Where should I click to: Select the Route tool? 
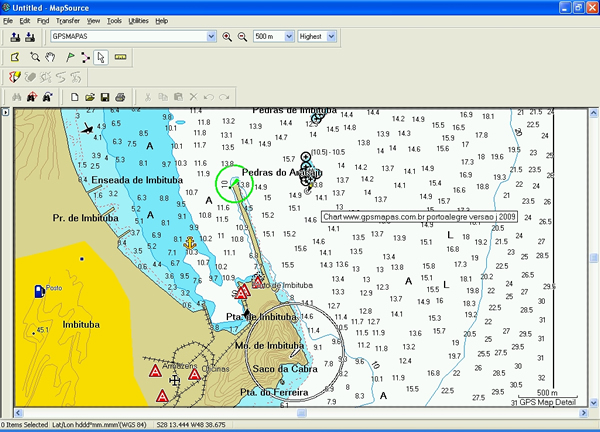pos(84,57)
